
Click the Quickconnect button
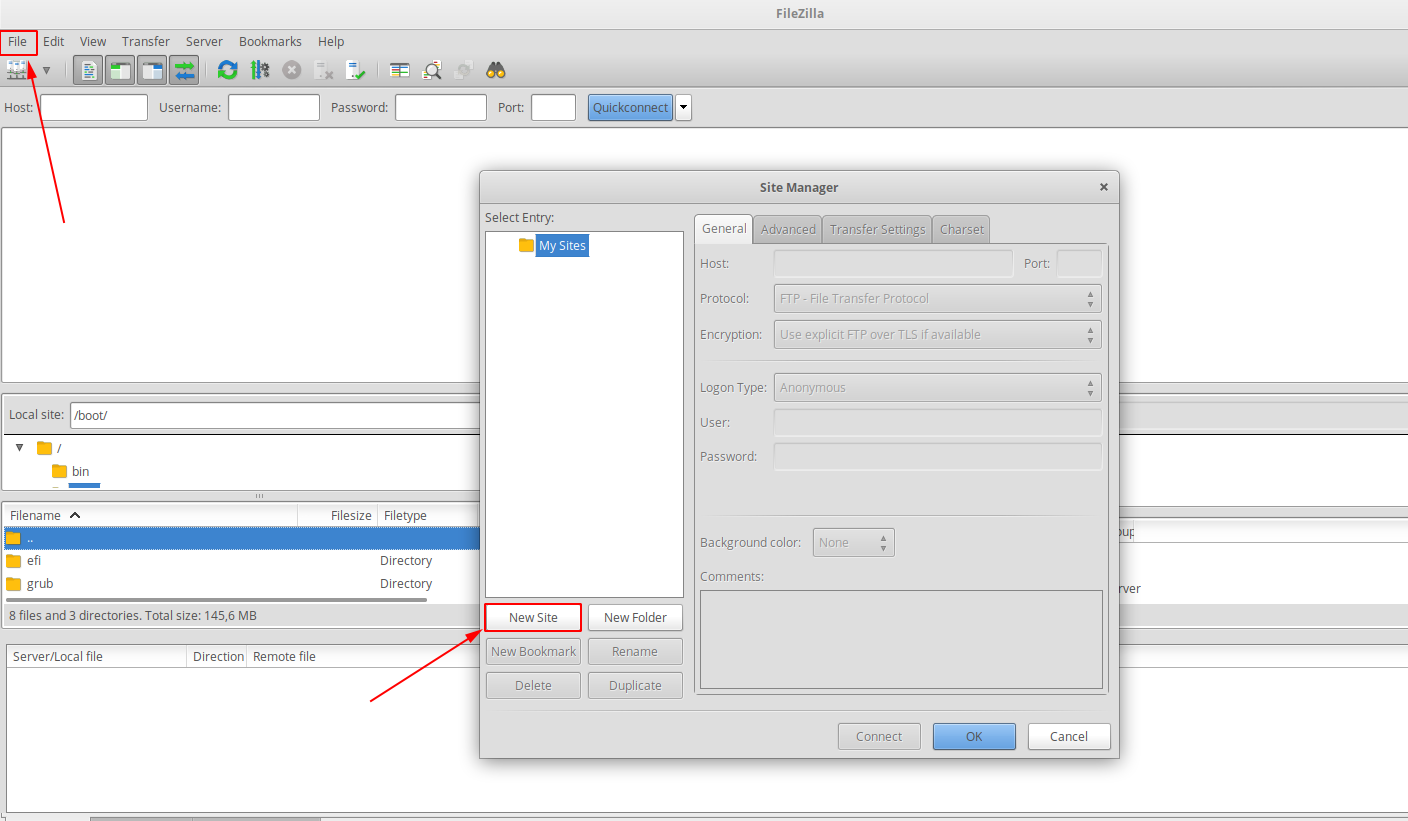(630, 107)
